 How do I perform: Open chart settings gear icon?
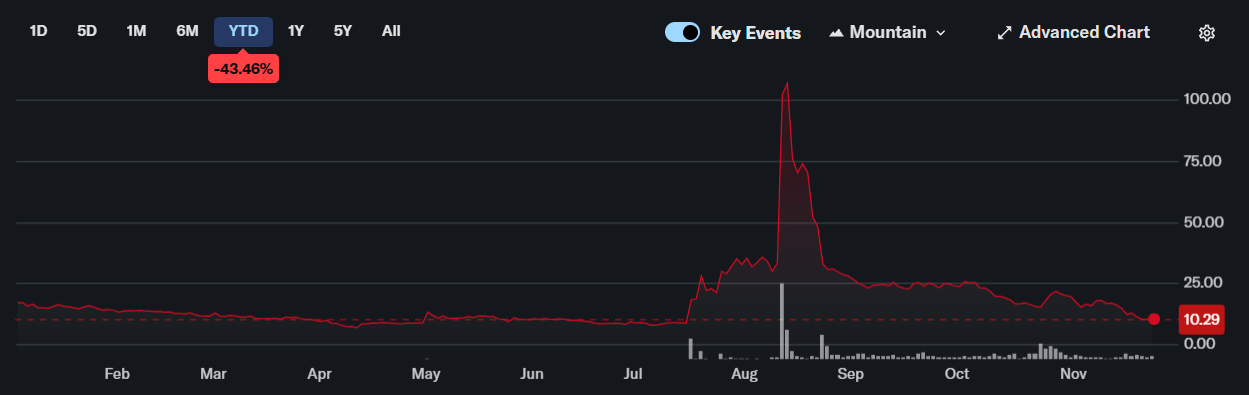pos(1207,33)
